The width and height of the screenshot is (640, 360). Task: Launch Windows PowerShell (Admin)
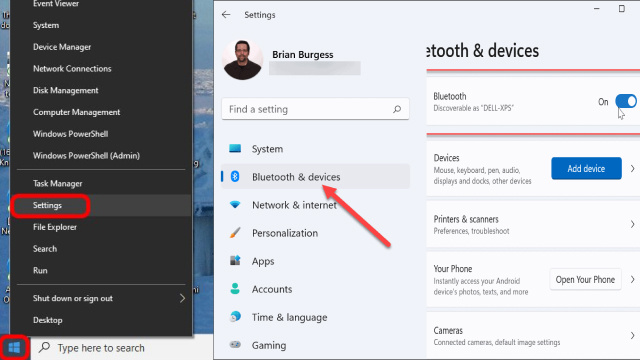87,156
